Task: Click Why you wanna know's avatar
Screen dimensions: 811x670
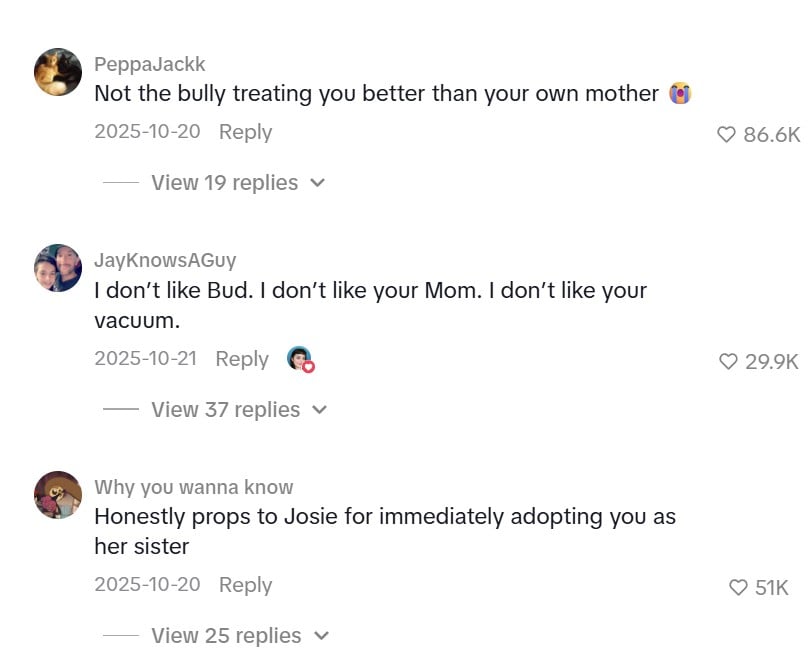Action: tap(58, 495)
